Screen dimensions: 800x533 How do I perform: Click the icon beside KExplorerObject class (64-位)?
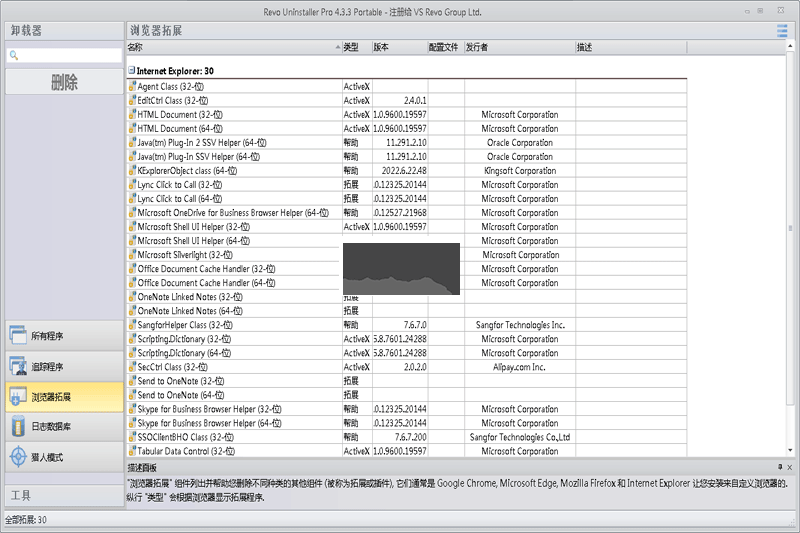coord(132,170)
